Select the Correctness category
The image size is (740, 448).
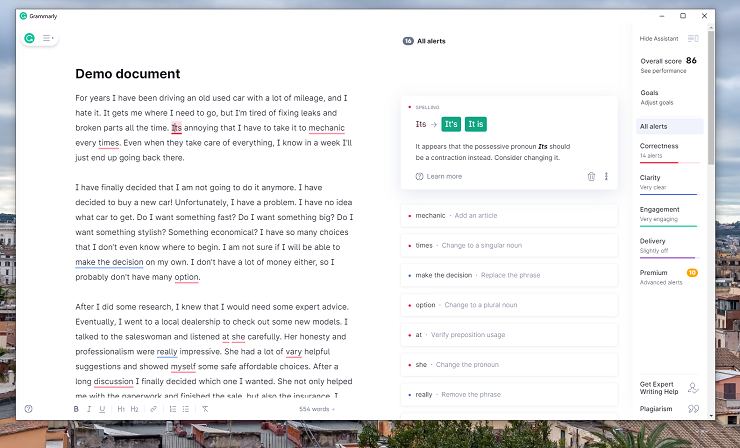point(669,151)
